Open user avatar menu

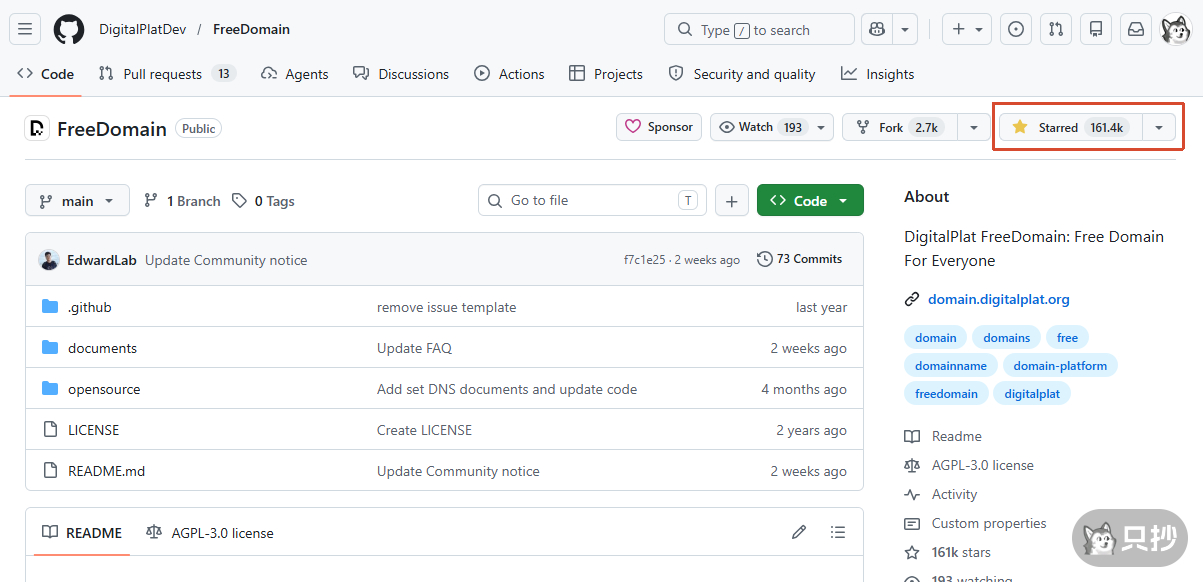click(1176, 29)
